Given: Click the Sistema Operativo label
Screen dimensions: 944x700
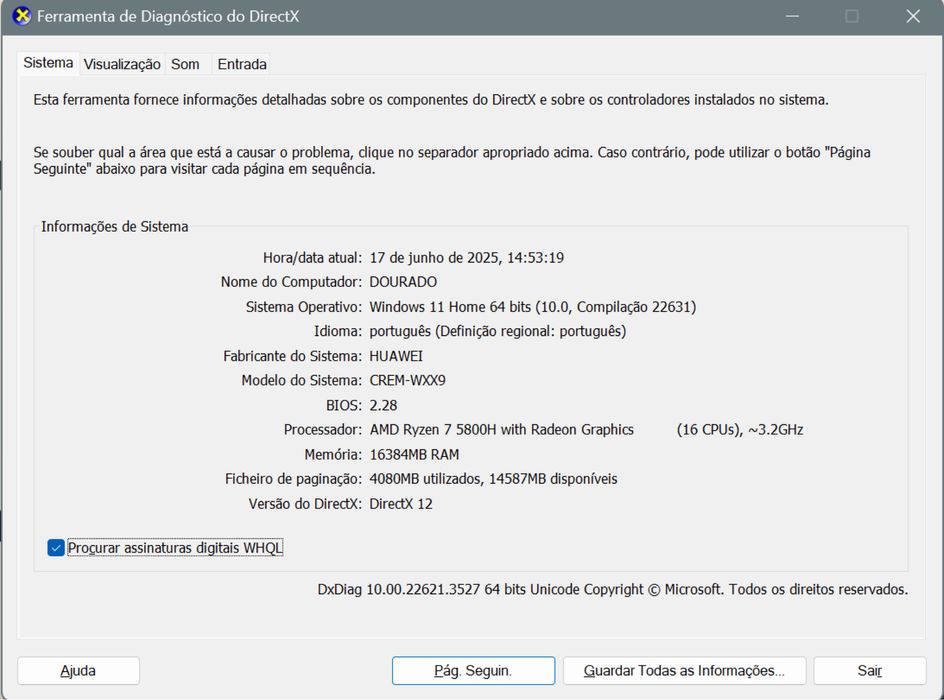Looking at the screenshot, I should [x=304, y=307].
